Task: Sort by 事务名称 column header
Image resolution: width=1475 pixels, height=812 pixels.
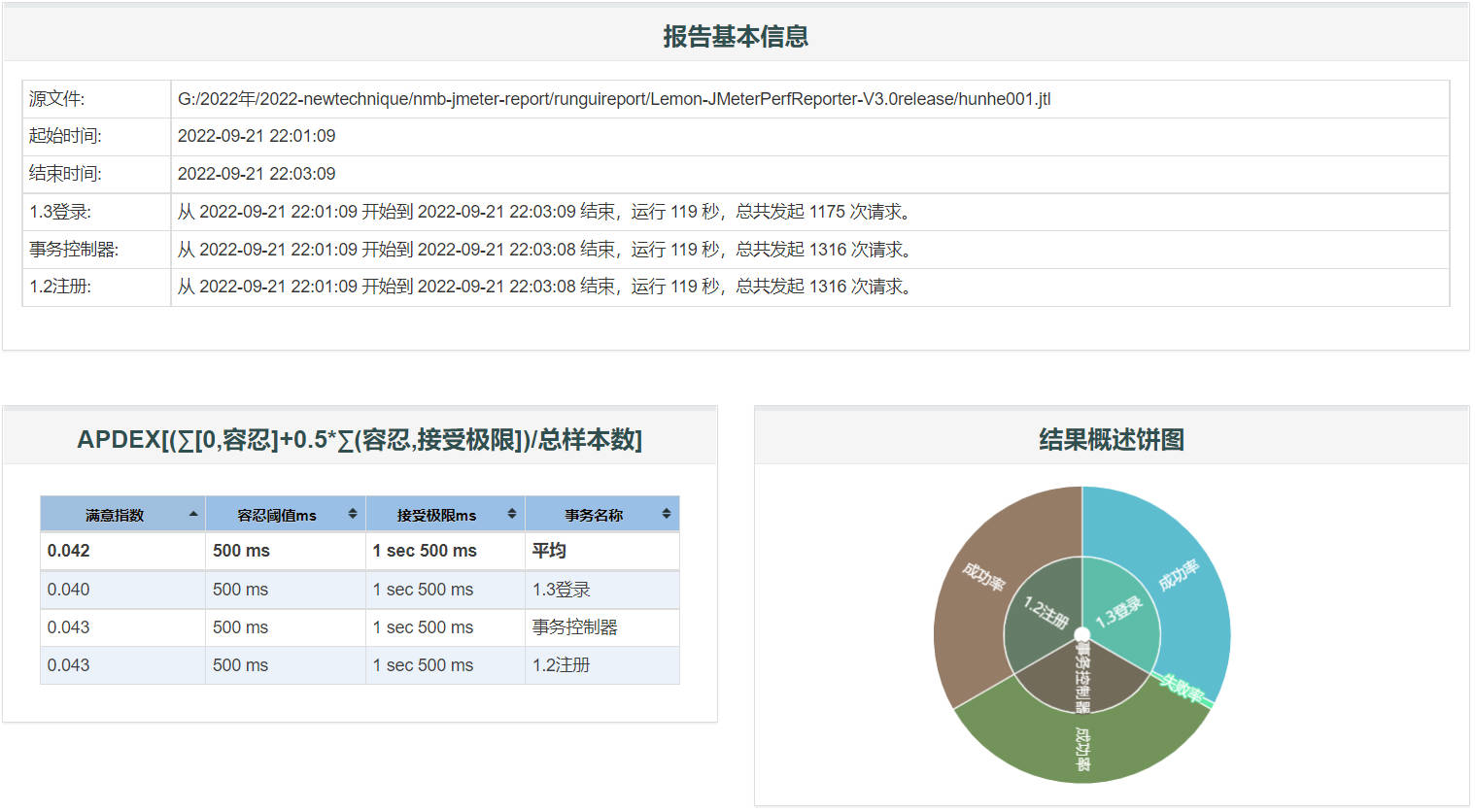Action: point(601,514)
